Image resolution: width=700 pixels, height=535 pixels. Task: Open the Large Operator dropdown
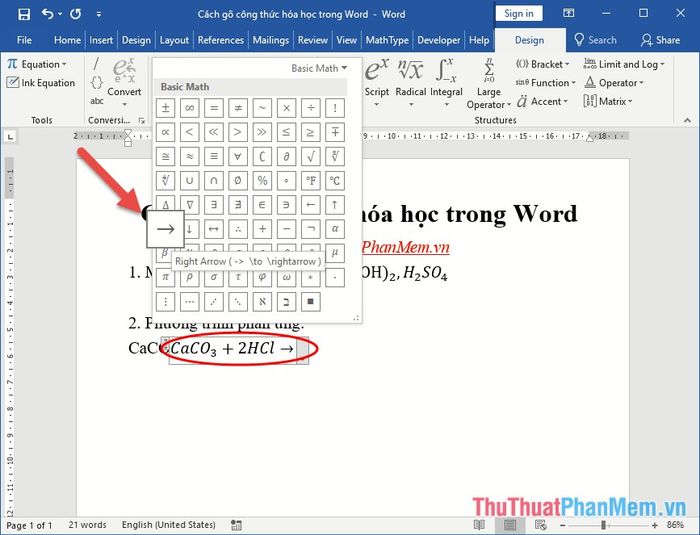point(489,84)
